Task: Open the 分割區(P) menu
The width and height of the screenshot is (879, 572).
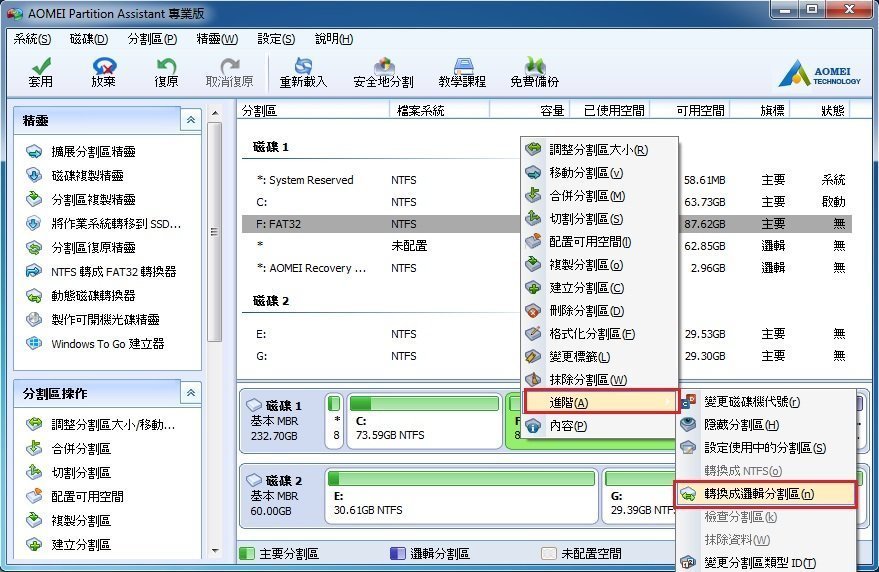Action: [x=152, y=39]
